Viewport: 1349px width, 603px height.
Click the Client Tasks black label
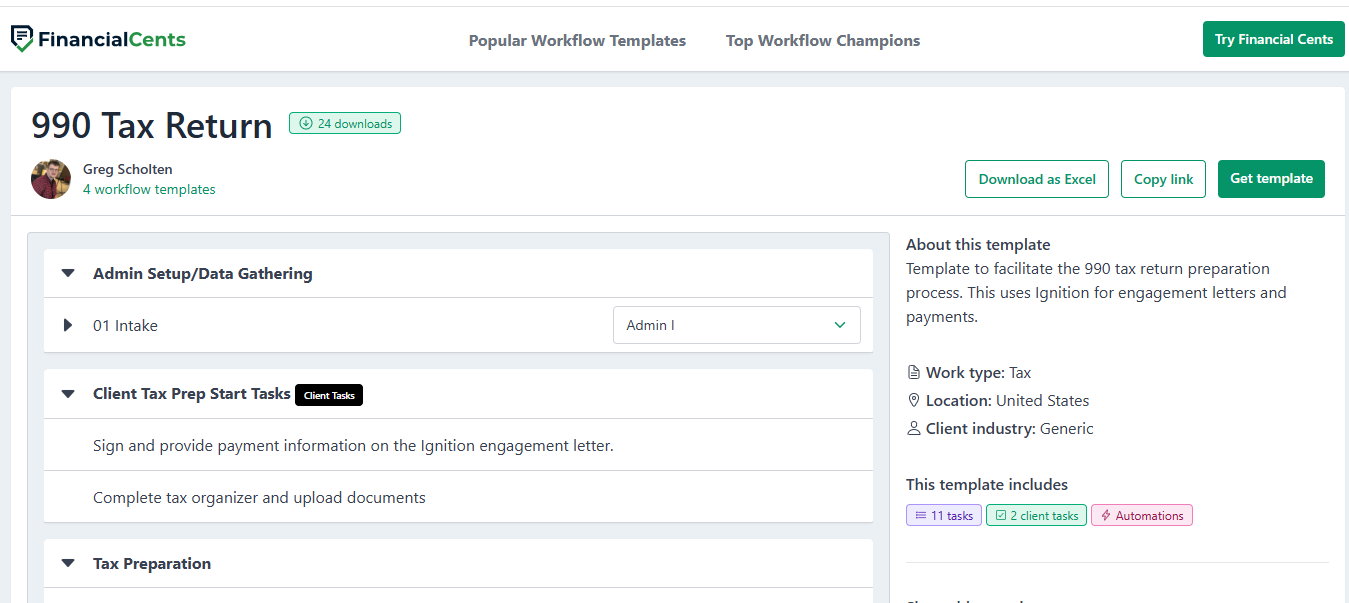(329, 395)
